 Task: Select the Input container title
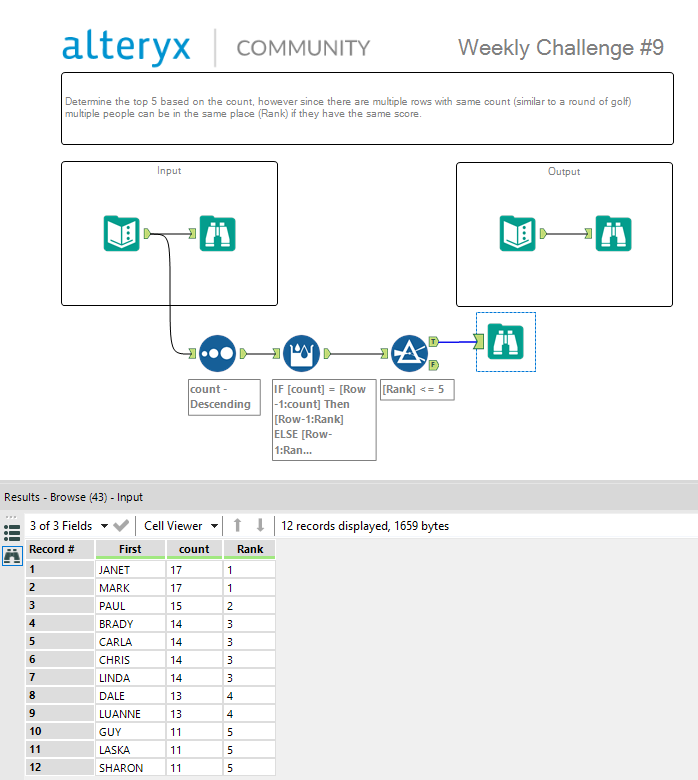click(169, 171)
